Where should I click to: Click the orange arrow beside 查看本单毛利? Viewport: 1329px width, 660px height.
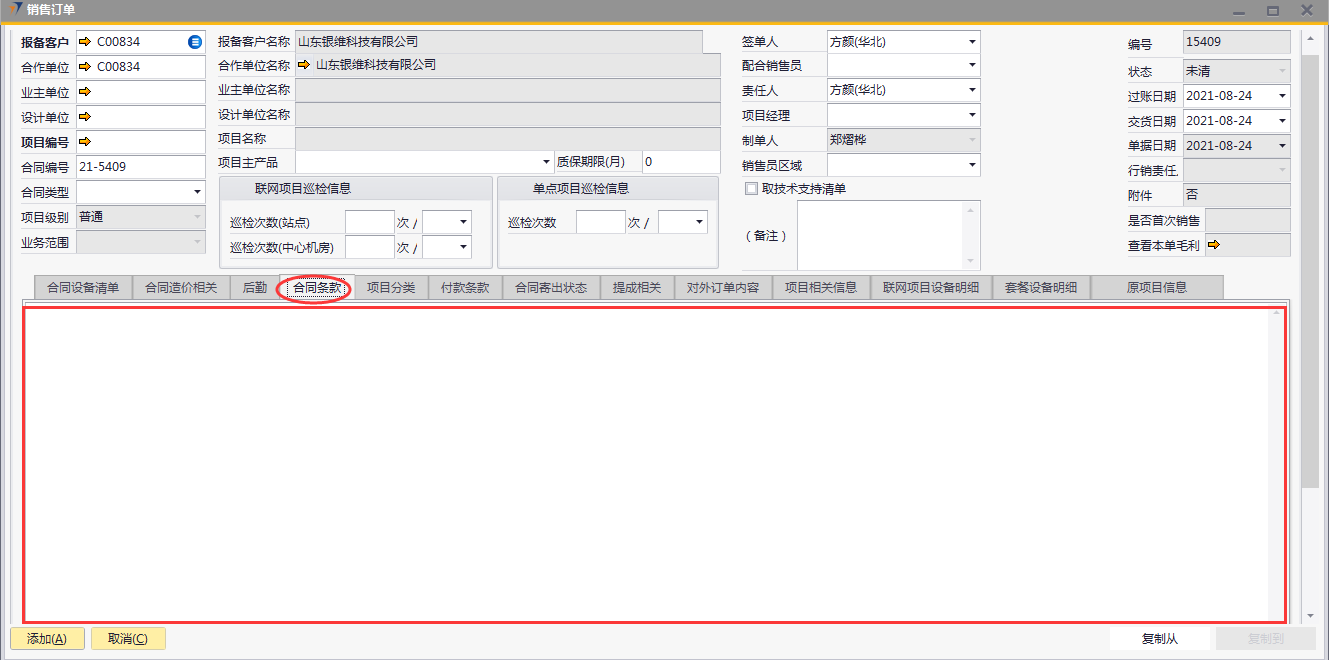tap(1214, 245)
